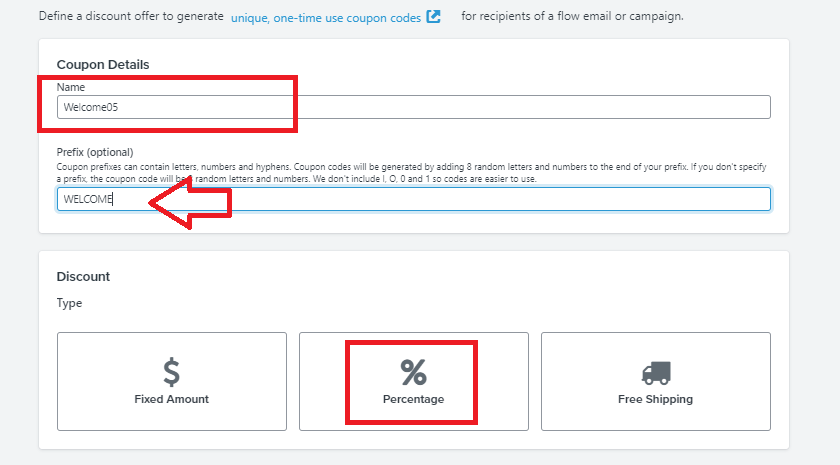Open the unique one-time use coupon codes link
The width and height of the screenshot is (840, 465).
click(x=326, y=18)
